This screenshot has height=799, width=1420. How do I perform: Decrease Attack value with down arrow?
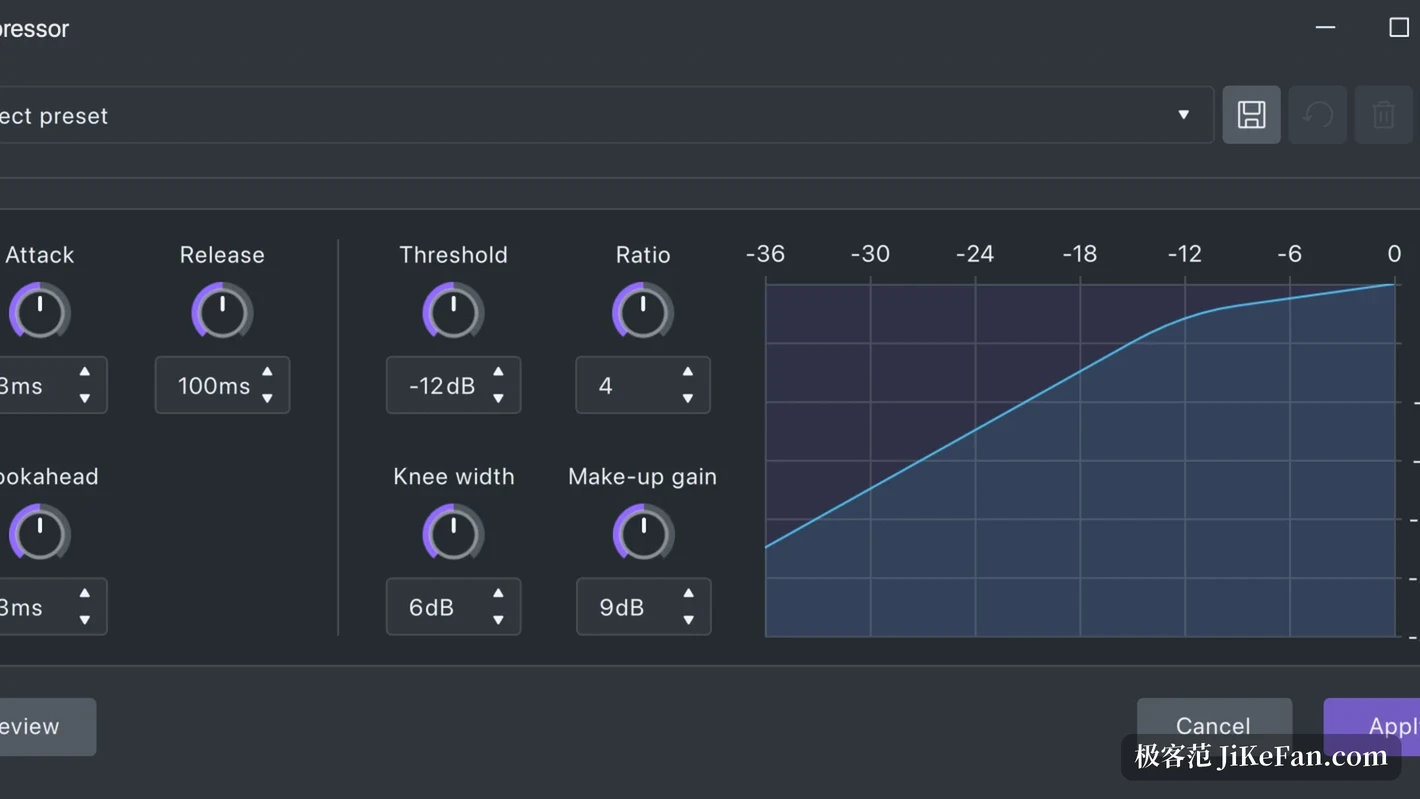pos(85,398)
